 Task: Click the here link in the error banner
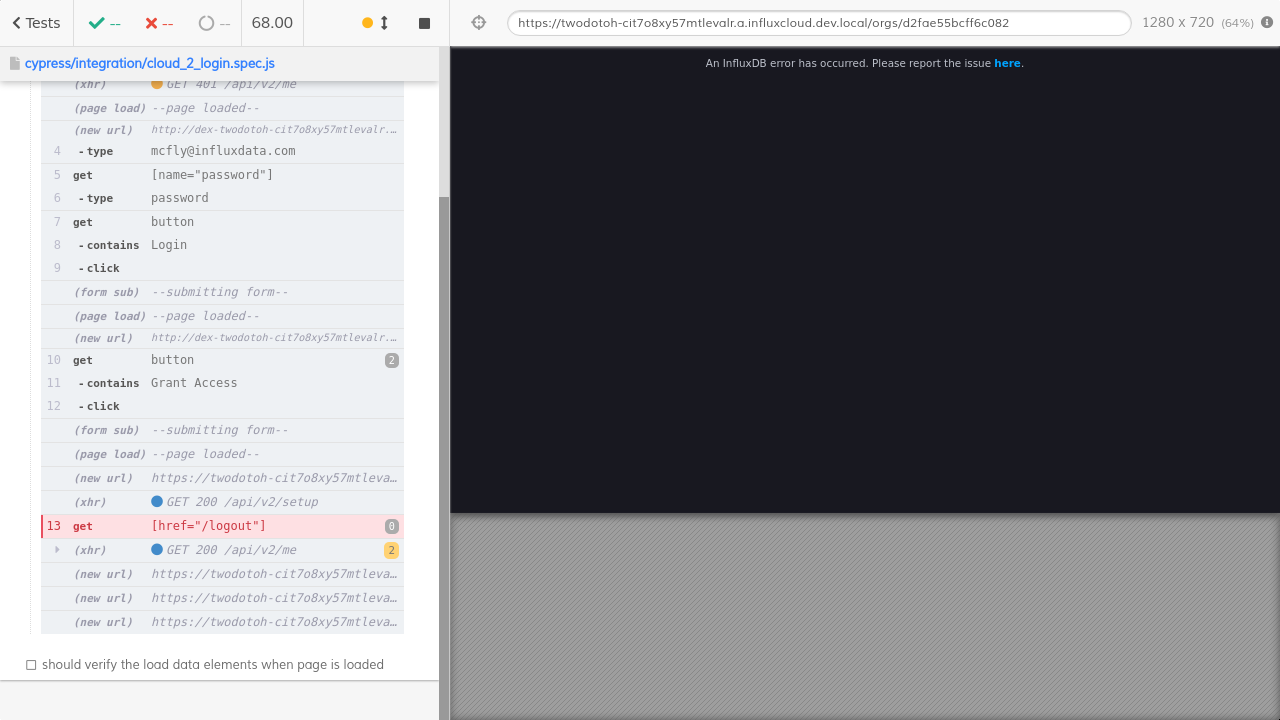1007,63
